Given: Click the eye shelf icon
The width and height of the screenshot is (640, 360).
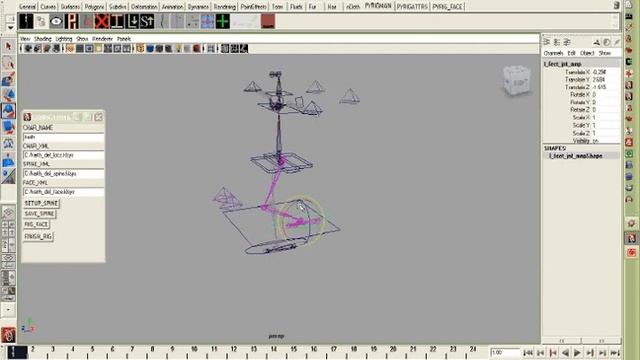Looking at the screenshot, I should coord(56,21).
